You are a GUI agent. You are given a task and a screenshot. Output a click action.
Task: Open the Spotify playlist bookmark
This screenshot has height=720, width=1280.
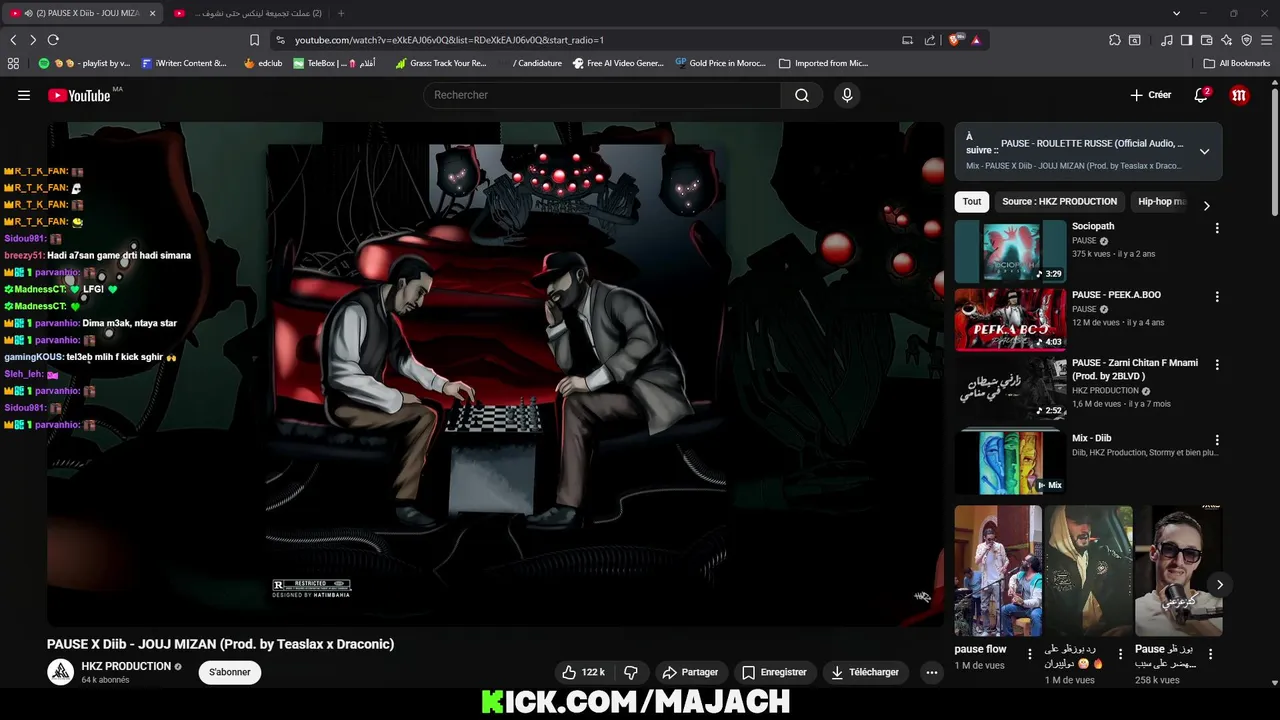click(84, 63)
